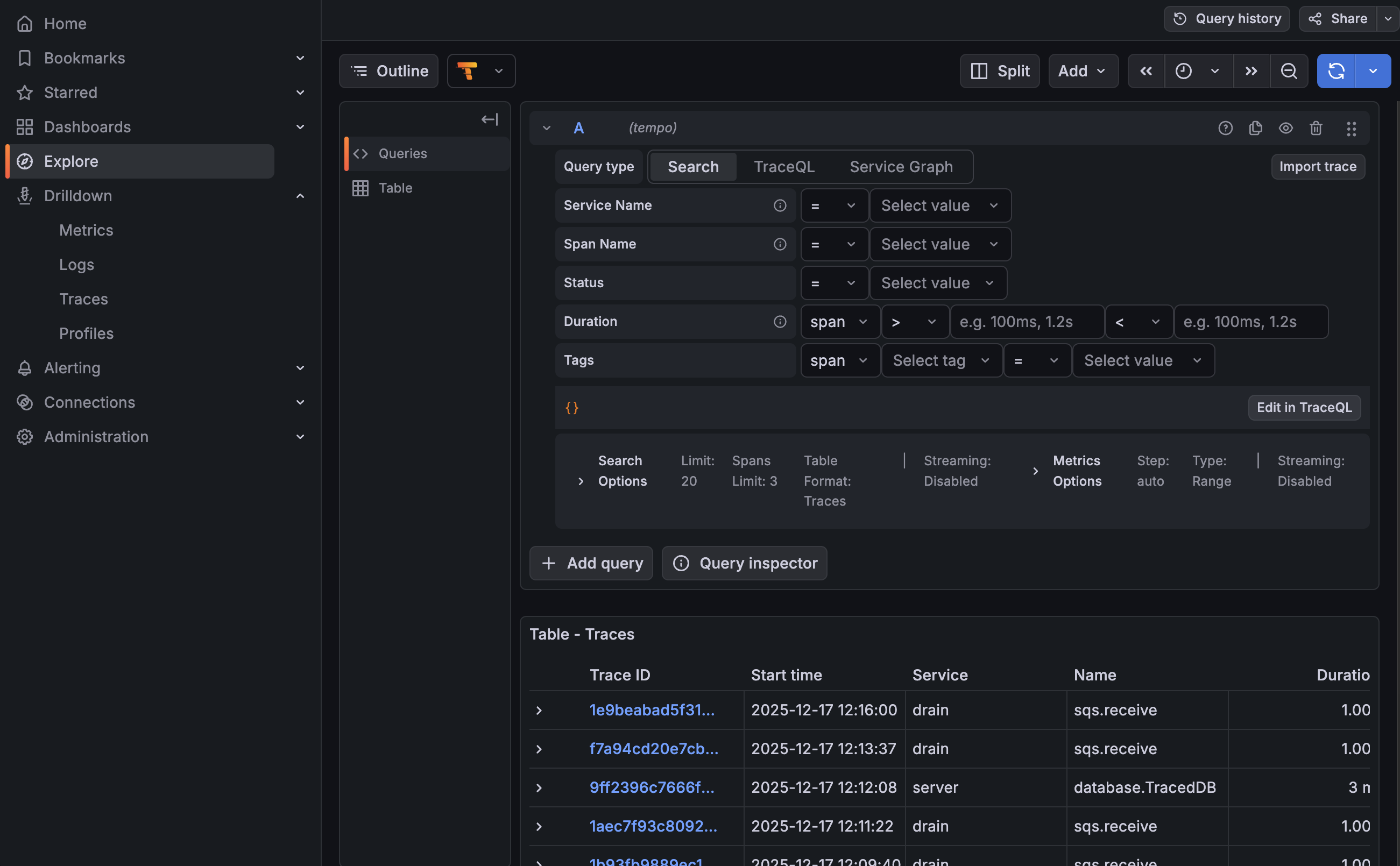Collapse the Drilldown sidebar section

coord(300,195)
